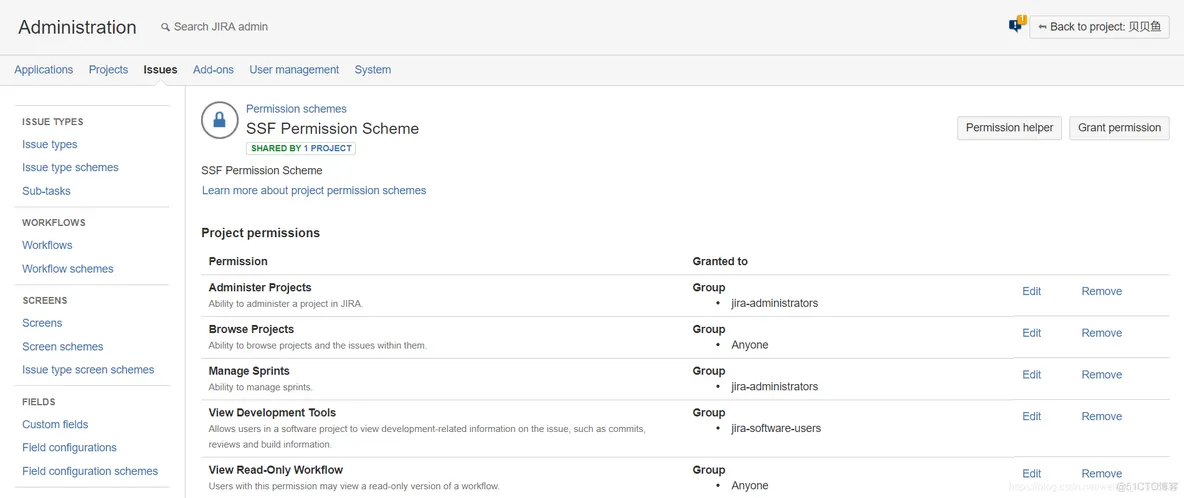Open the Applications tab
This screenshot has height=498, width=1184.
pos(44,69)
